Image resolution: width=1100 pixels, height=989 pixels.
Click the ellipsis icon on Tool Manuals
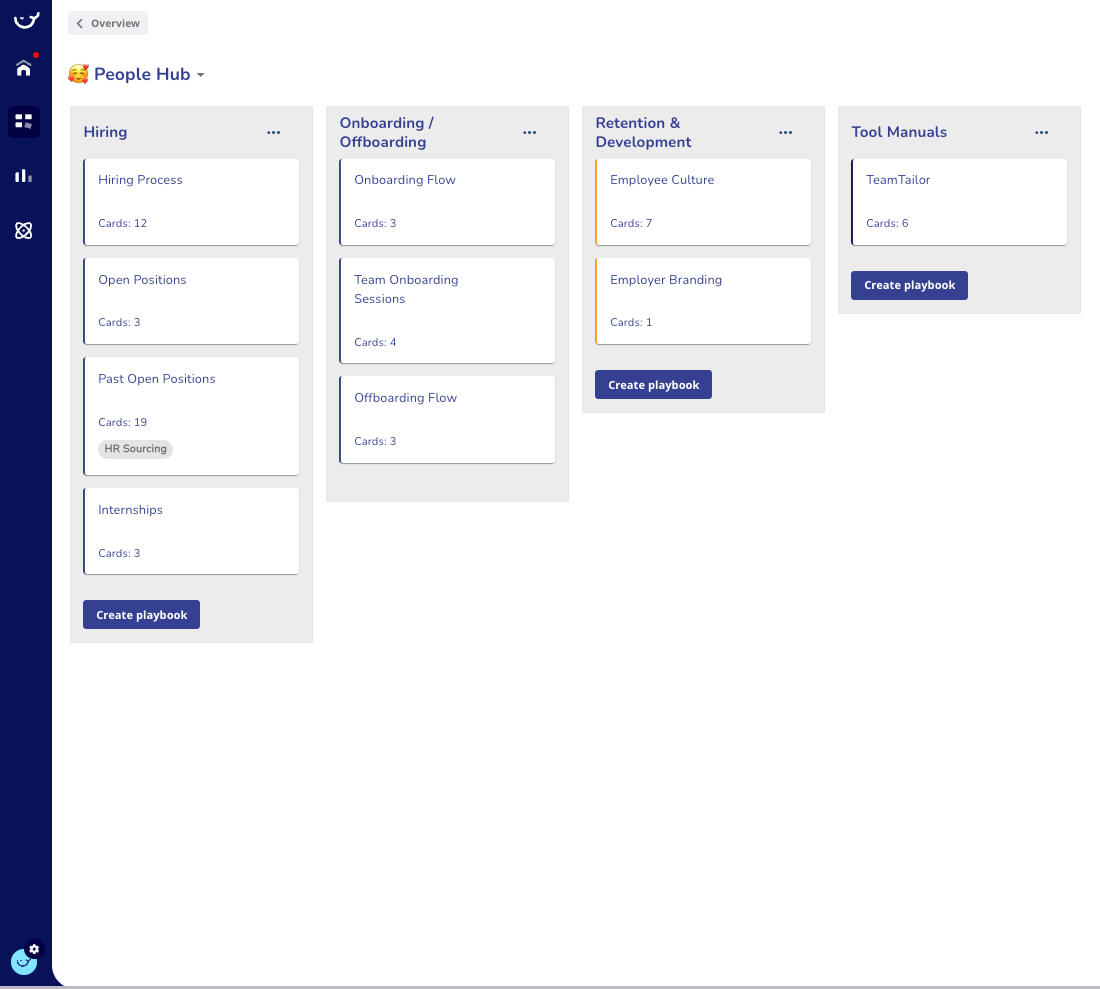click(x=1041, y=132)
